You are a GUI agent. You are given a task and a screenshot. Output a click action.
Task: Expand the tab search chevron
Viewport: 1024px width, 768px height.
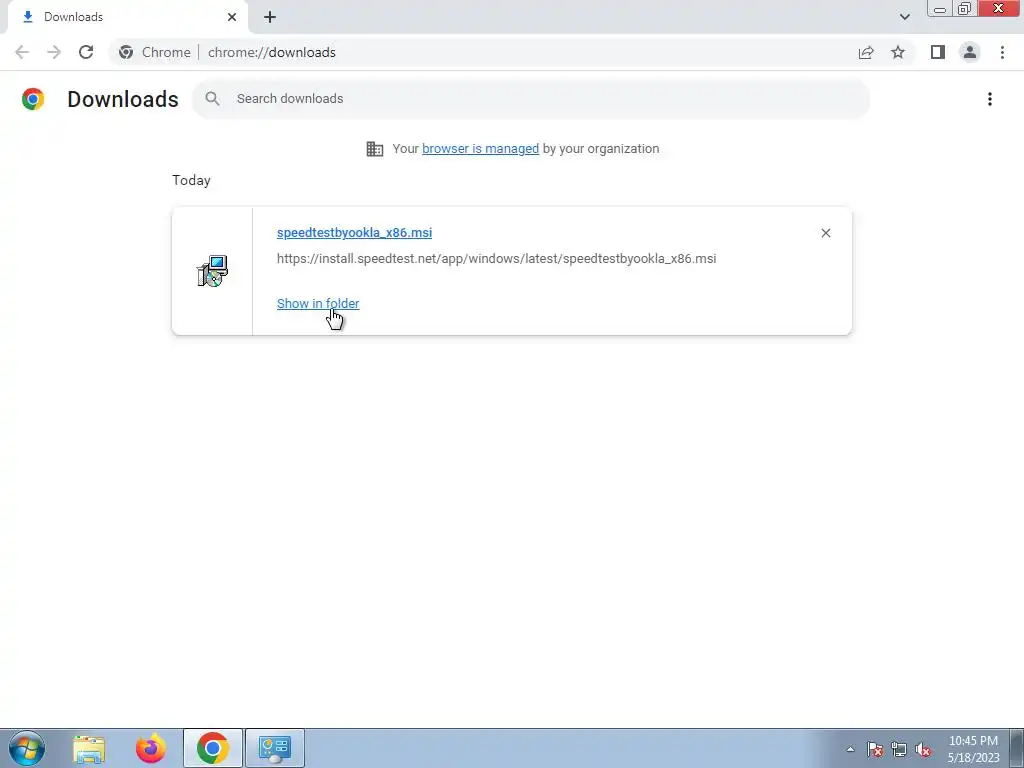(x=904, y=17)
